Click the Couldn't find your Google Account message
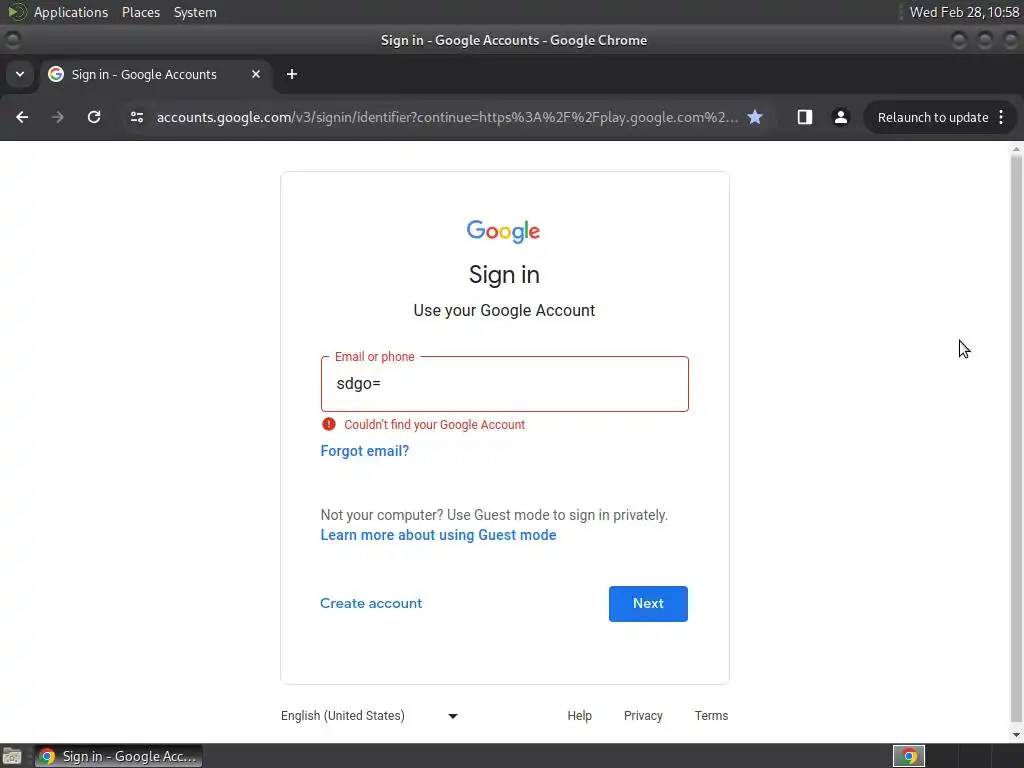This screenshot has width=1024, height=768. click(434, 424)
